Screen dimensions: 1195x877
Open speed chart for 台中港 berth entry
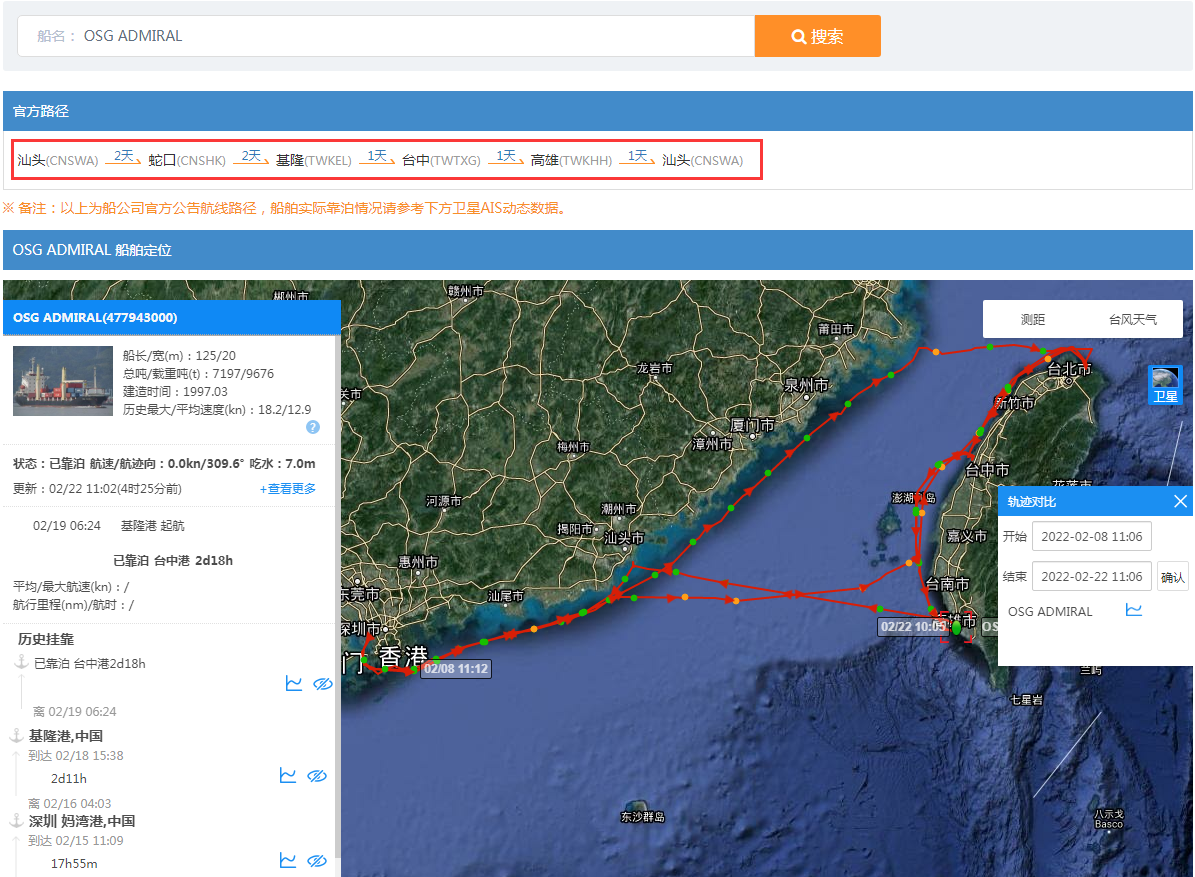(x=293, y=683)
